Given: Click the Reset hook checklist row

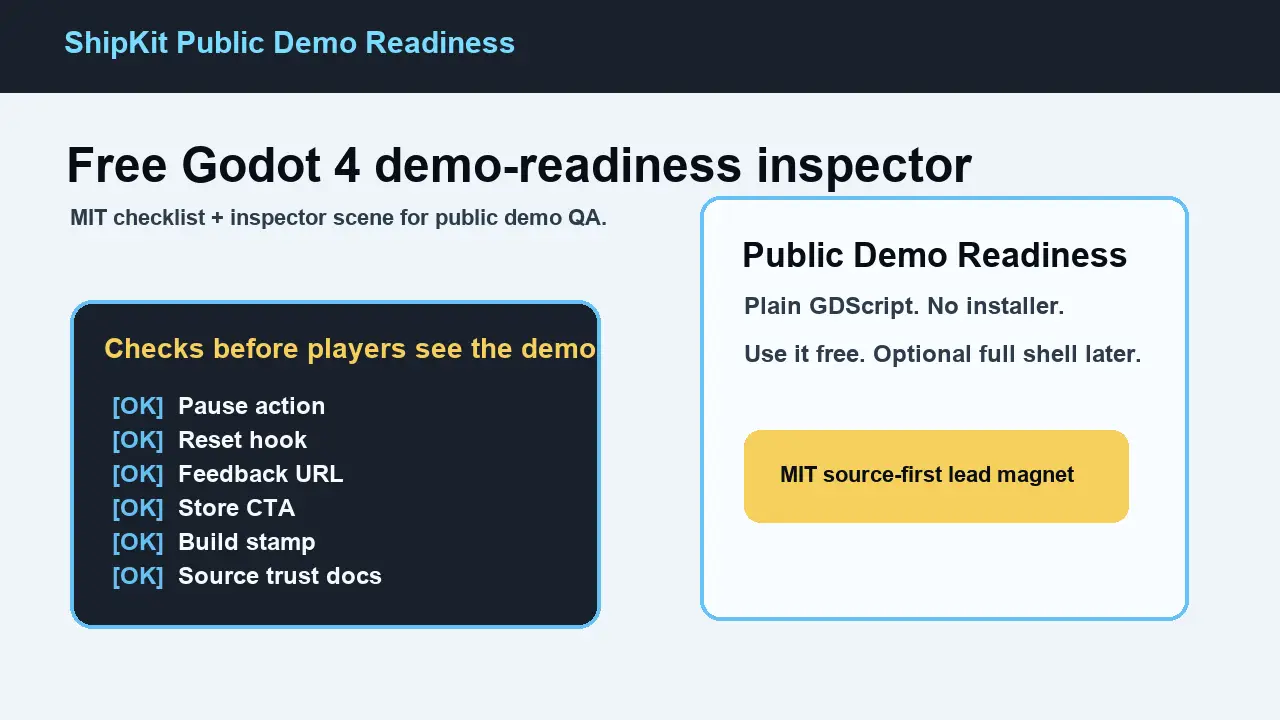Looking at the screenshot, I should (209, 440).
